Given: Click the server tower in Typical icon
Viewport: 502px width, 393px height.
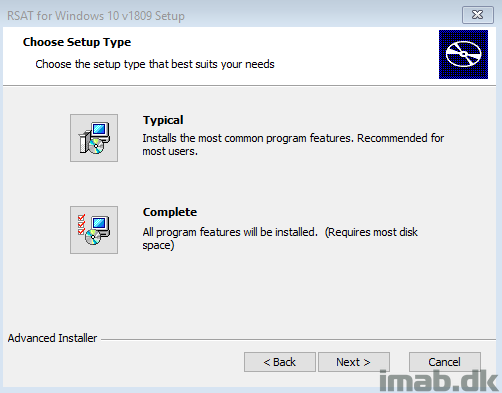Looking at the screenshot, I should 84,143.
